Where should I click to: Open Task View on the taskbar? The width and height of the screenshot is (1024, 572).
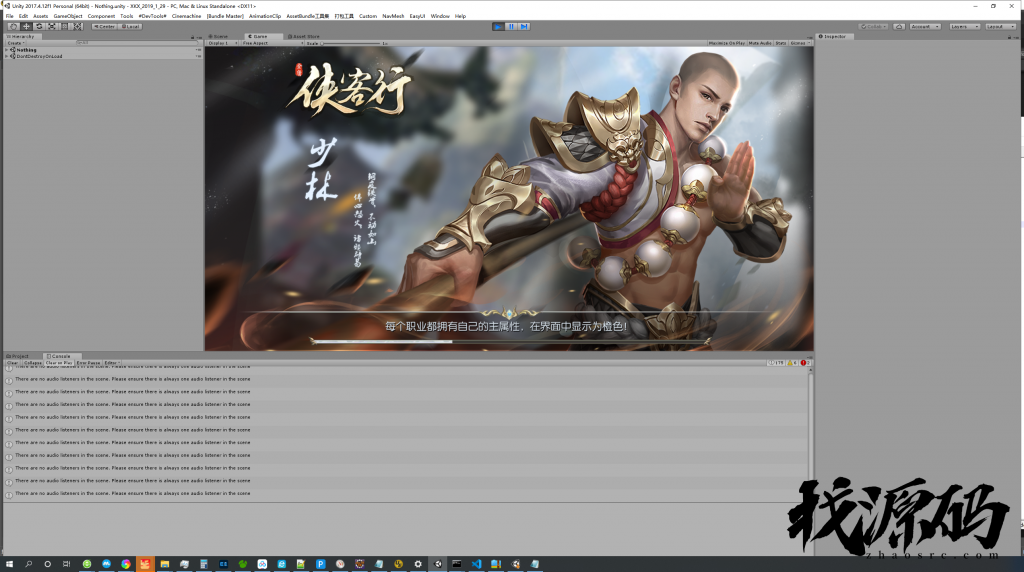click(67, 564)
